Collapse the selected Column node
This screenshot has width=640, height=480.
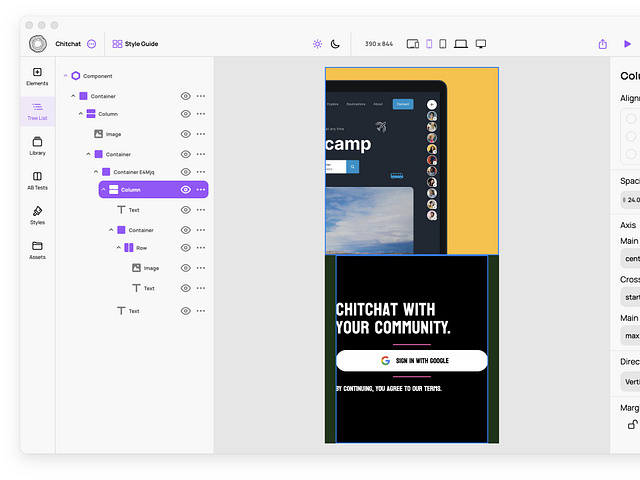click(x=104, y=189)
